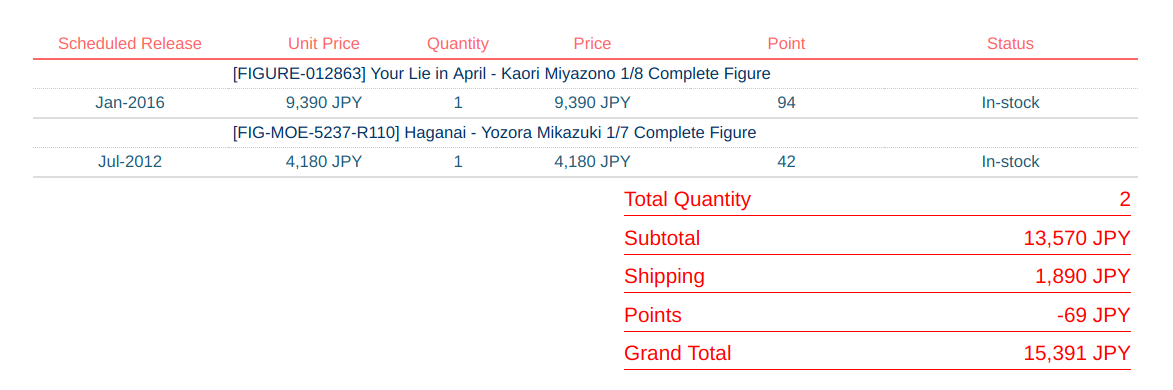Viewport: 1173px width, 390px height.
Task: Select the Quantity column header
Action: coord(458,43)
